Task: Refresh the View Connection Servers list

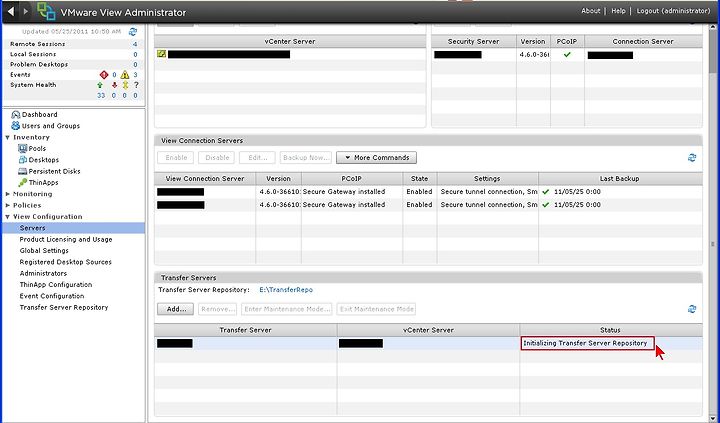Action: [692, 158]
